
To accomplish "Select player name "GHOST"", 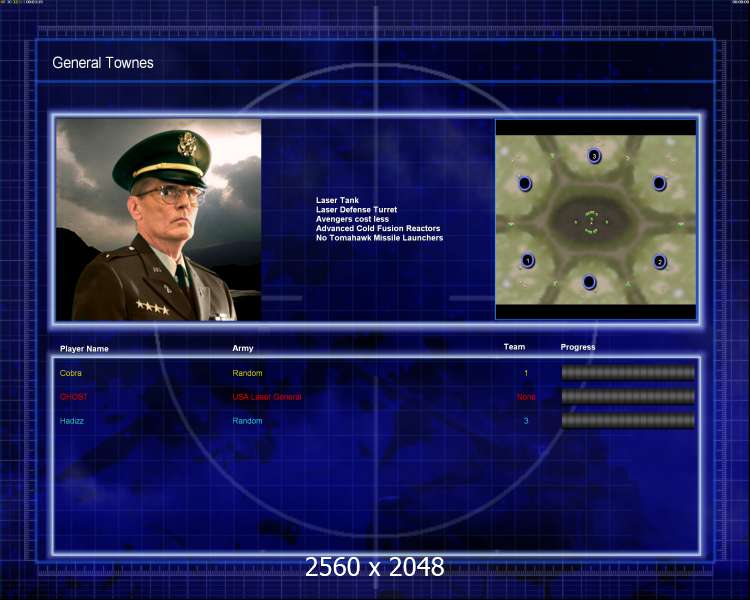I will (74, 397).
